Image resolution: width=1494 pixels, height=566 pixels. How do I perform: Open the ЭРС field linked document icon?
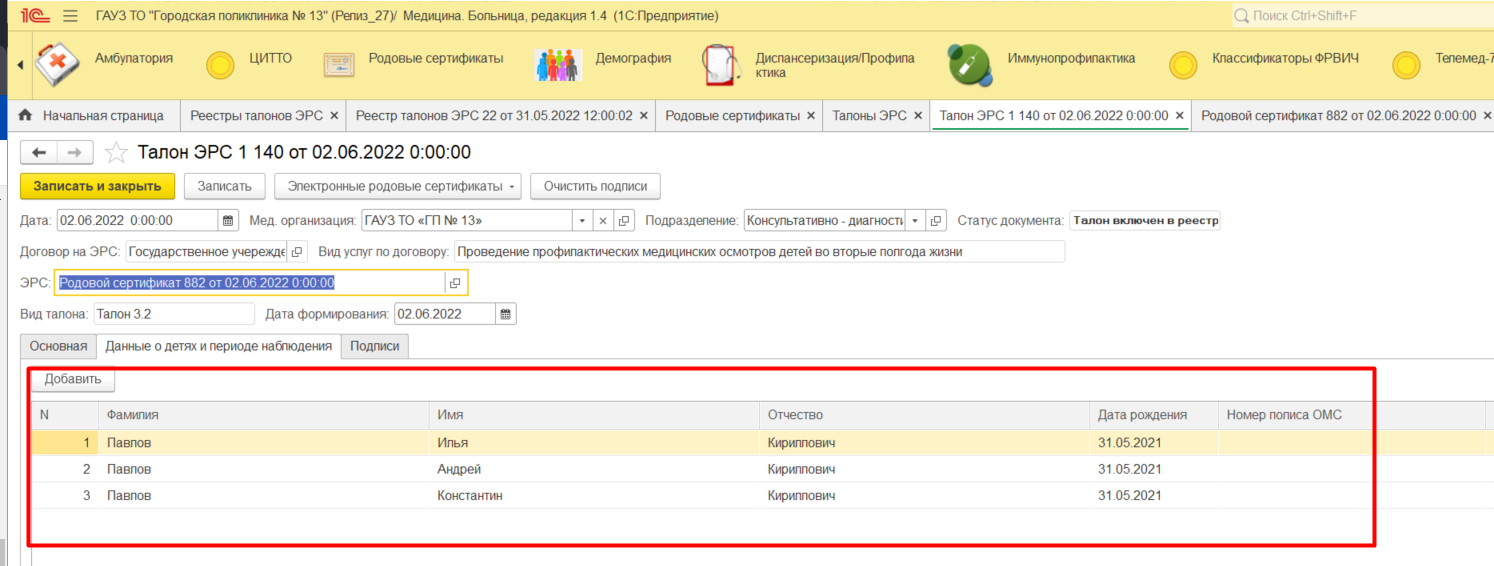tap(455, 283)
